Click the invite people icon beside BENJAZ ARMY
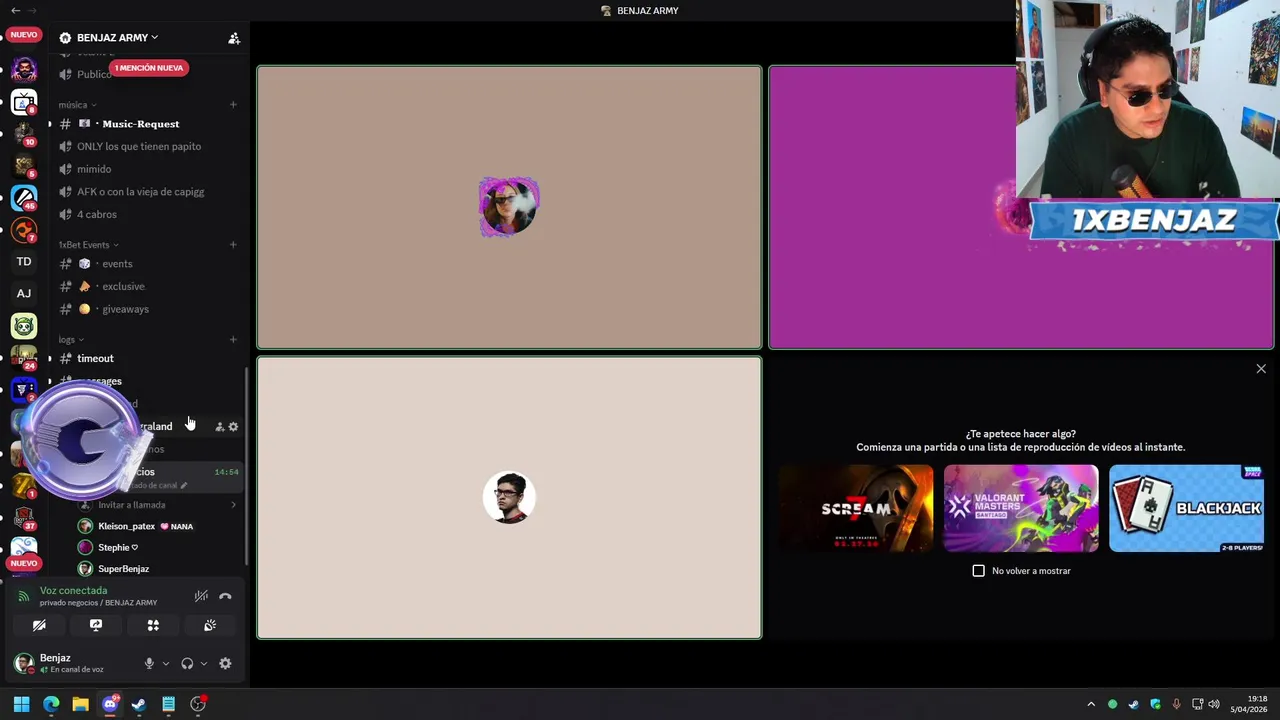Image resolution: width=1280 pixels, height=720 pixels. click(234, 38)
